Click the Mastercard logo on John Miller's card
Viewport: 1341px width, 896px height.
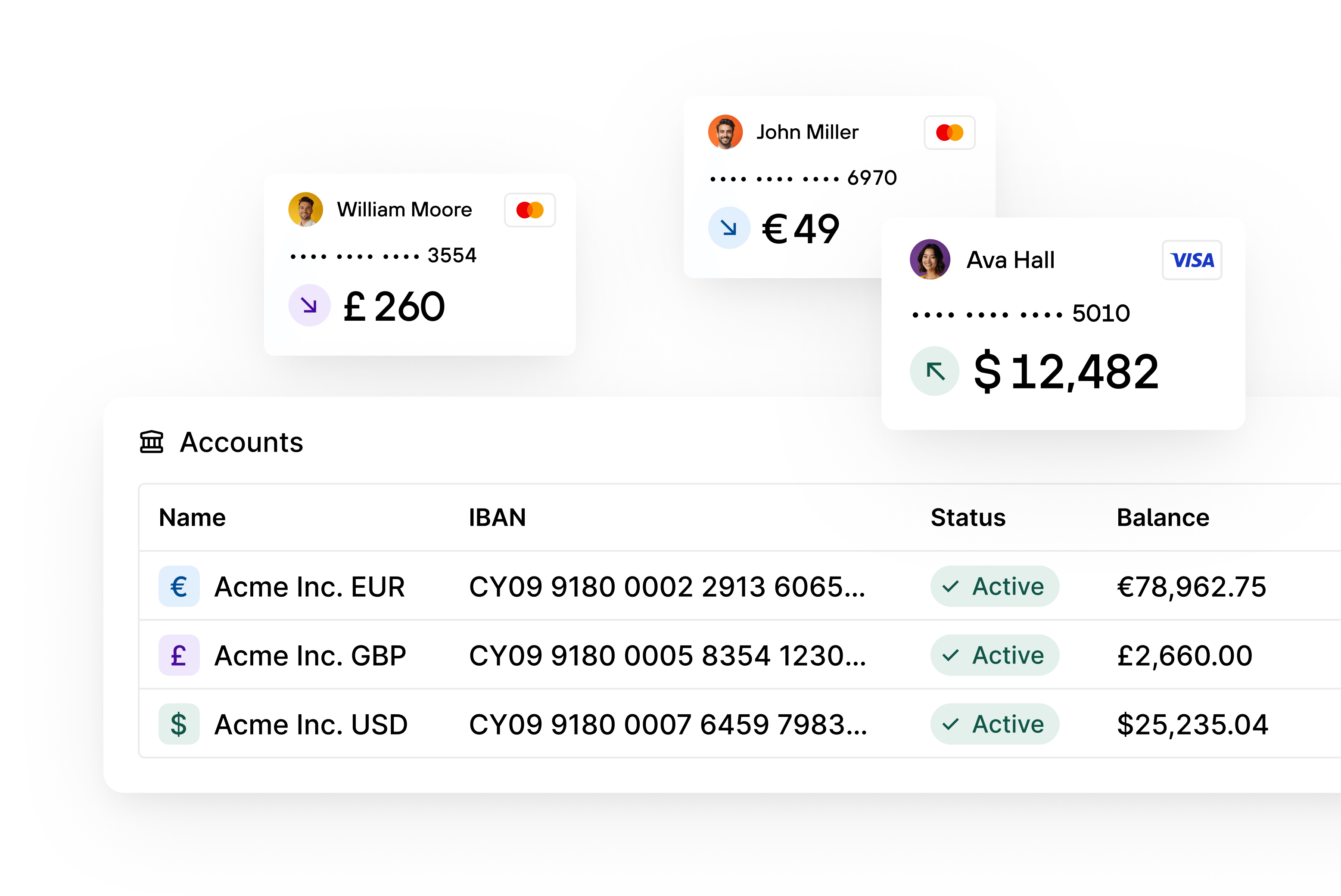(949, 133)
